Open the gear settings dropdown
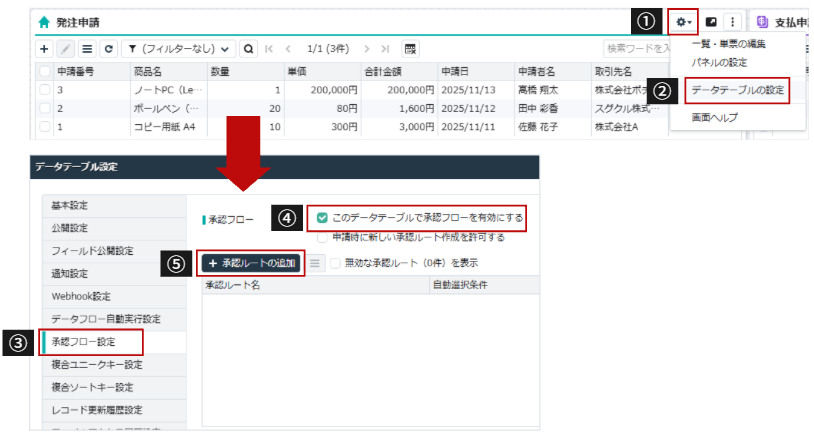Image resolution: width=814 pixels, height=433 pixels. coord(683,21)
